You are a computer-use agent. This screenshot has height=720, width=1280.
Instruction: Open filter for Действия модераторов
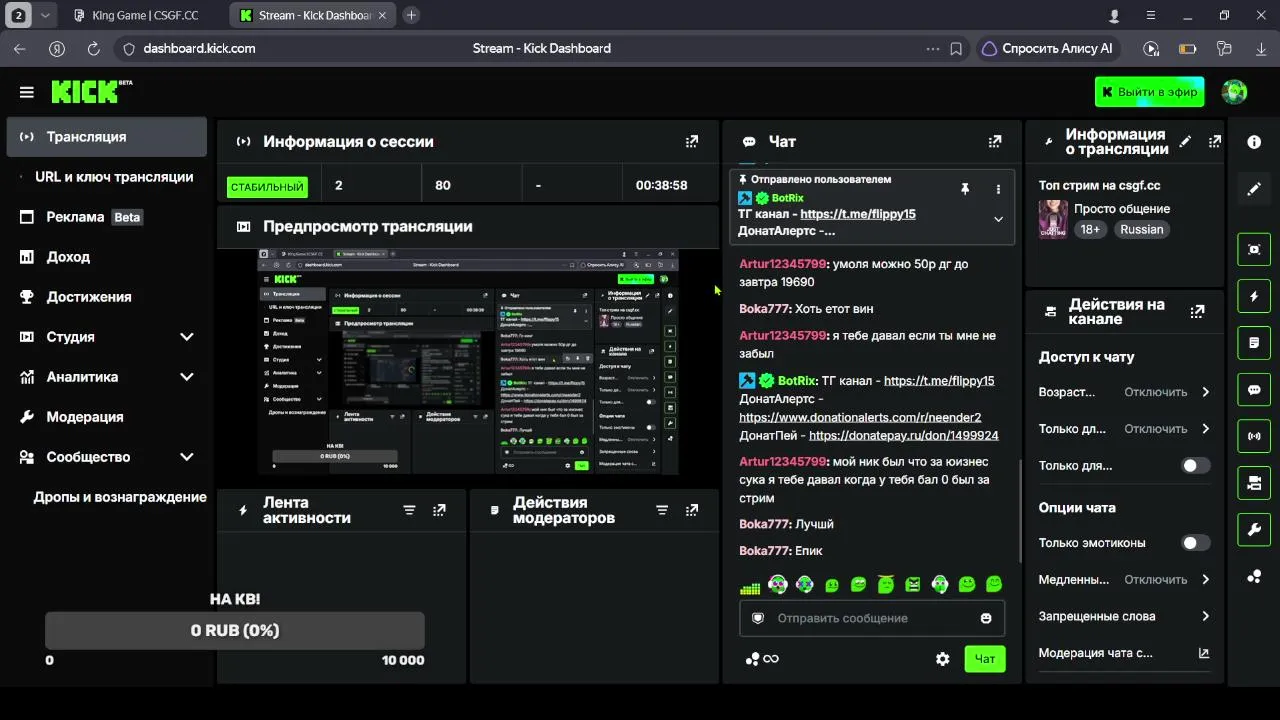click(x=662, y=510)
